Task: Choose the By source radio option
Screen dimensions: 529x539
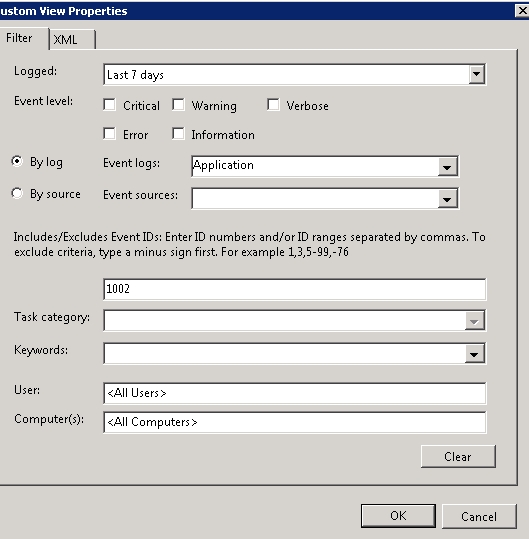Action: [x=17, y=193]
